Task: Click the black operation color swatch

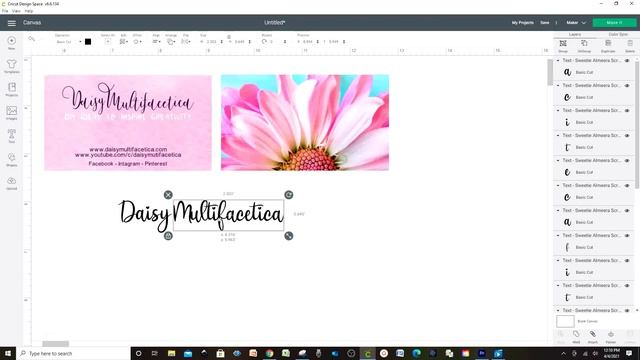Action: (88, 42)
